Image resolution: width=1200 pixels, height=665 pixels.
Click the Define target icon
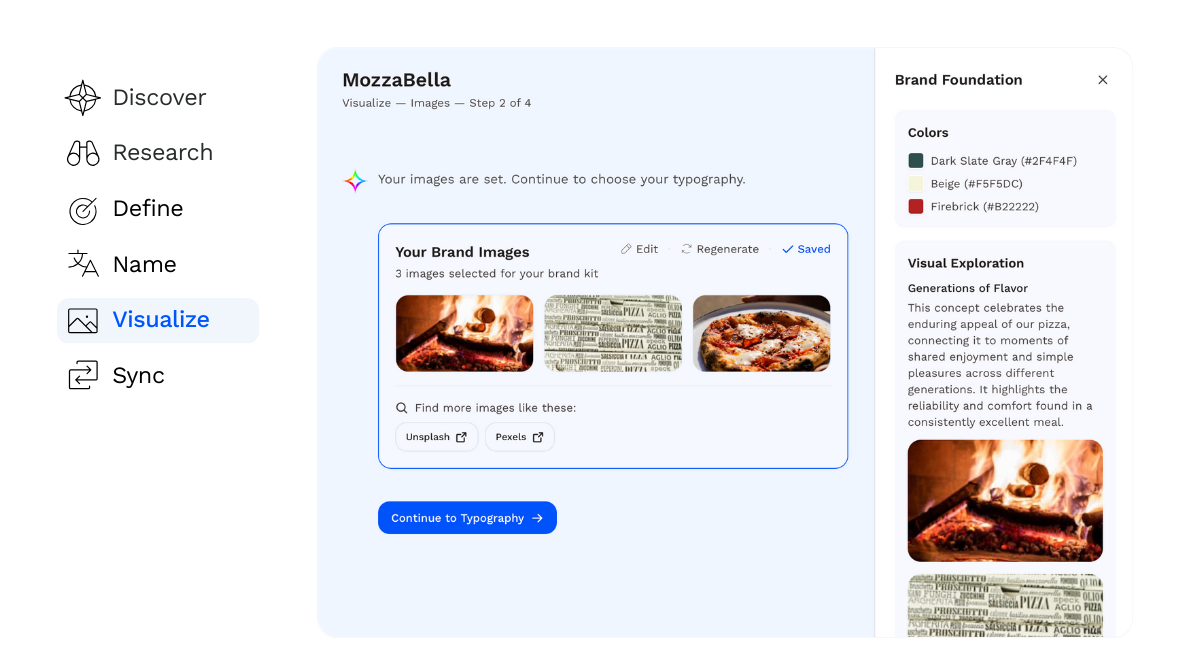tap(83, 210)
